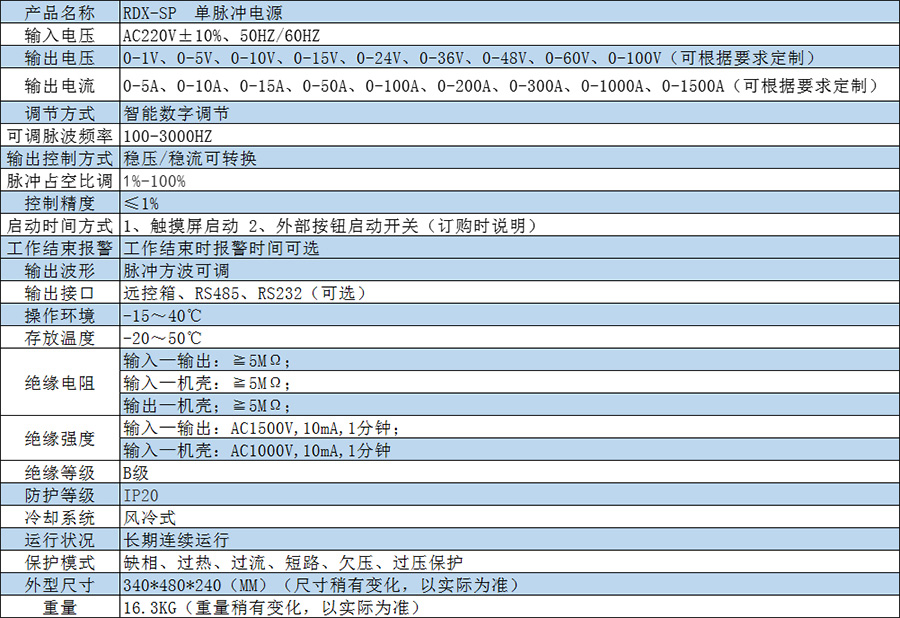Click the 防护等级 label

pos(60,495)
